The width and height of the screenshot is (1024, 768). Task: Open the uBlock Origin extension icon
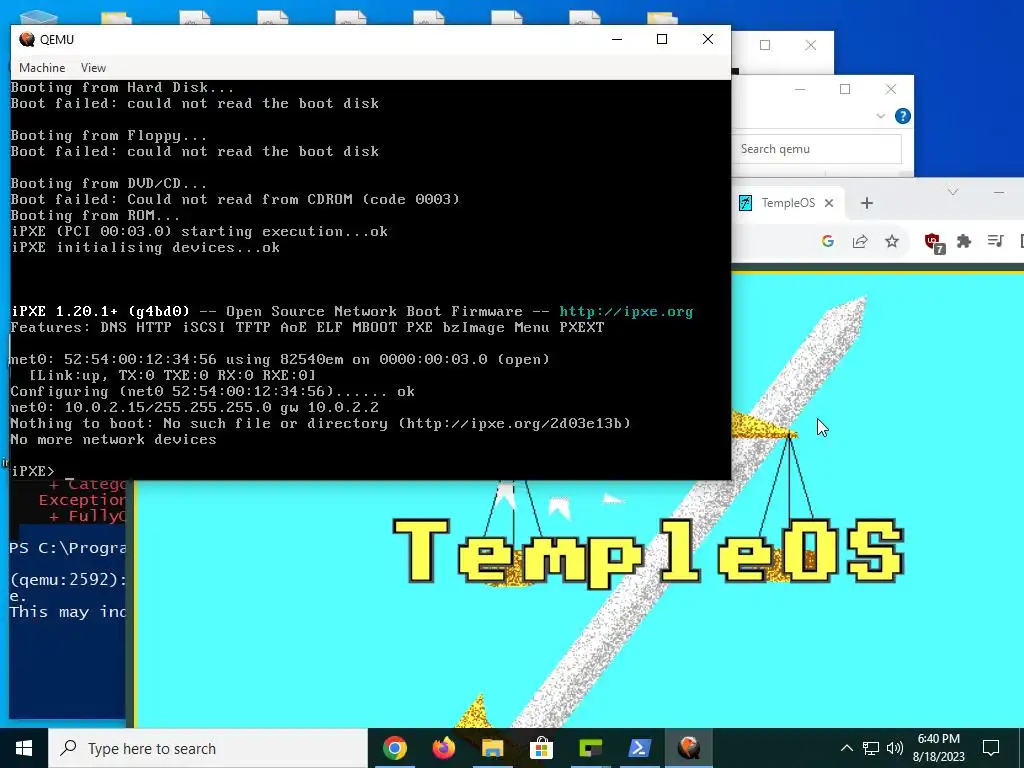tap(935, 243)
